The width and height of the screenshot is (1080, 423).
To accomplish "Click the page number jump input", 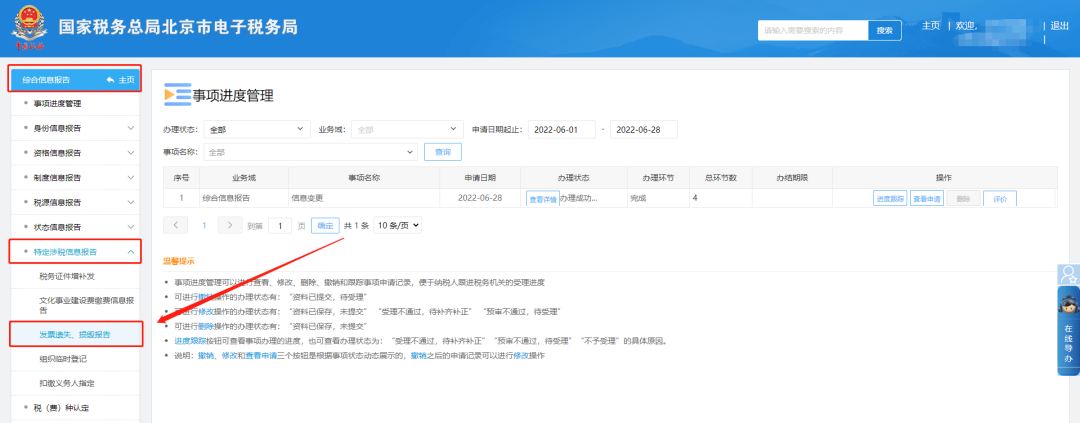I will (280, 225).
